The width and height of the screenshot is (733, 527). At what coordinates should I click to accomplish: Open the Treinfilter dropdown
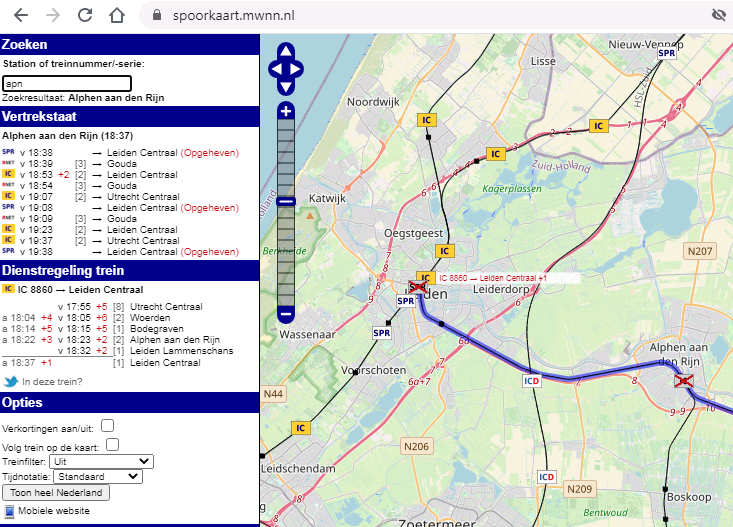pos(101,462)
